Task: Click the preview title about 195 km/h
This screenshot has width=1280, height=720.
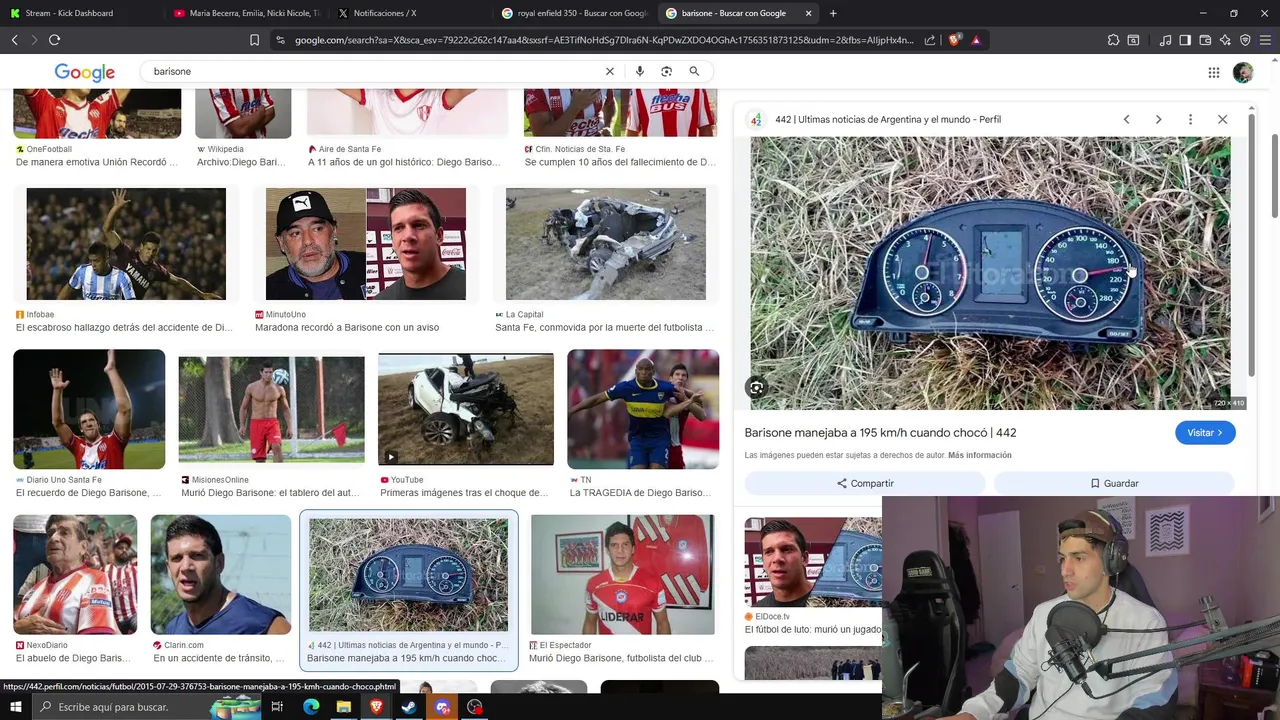Action: (x=880, y=432)
